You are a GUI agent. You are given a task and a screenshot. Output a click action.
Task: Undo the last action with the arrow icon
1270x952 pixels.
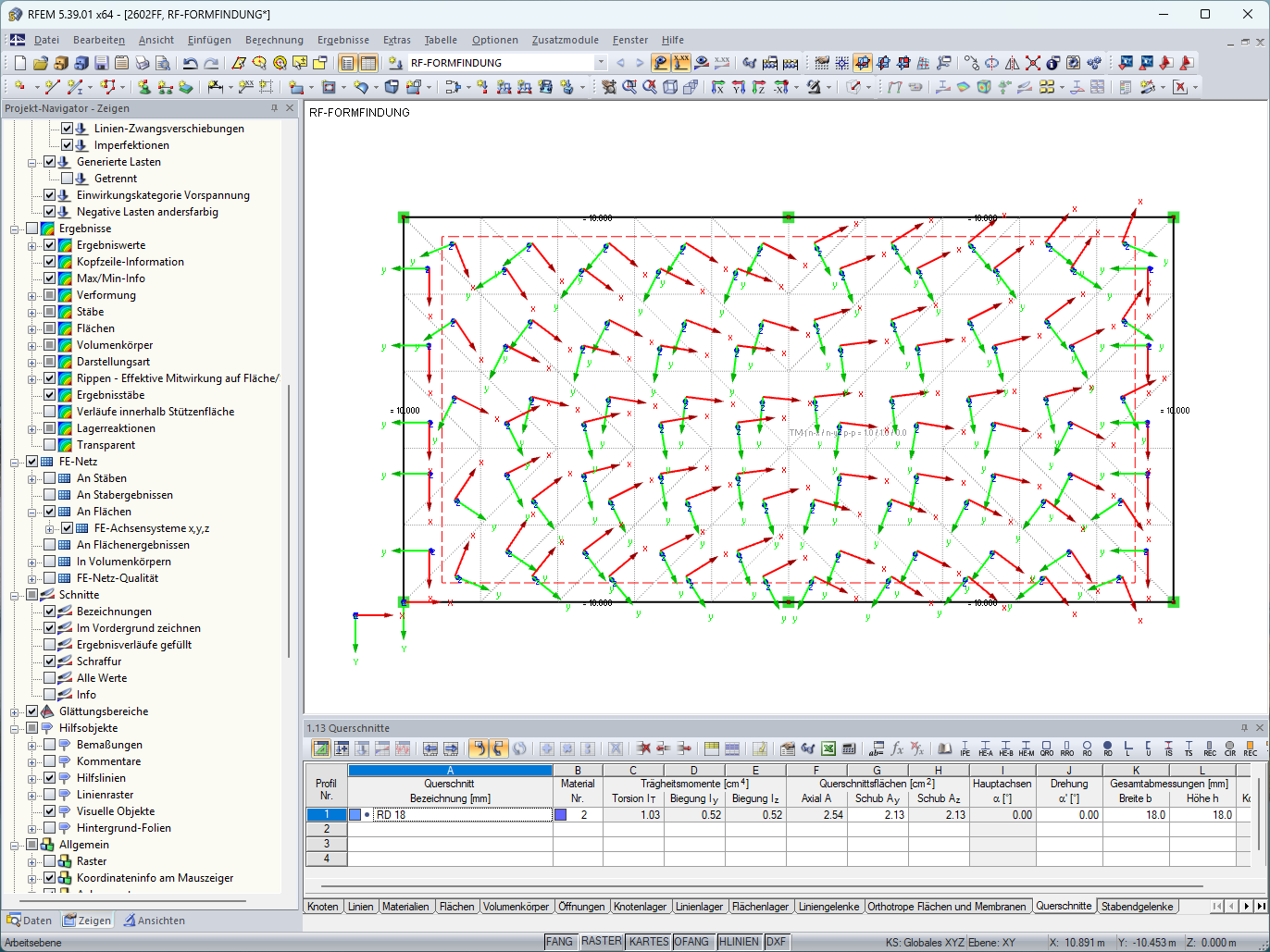190,63
